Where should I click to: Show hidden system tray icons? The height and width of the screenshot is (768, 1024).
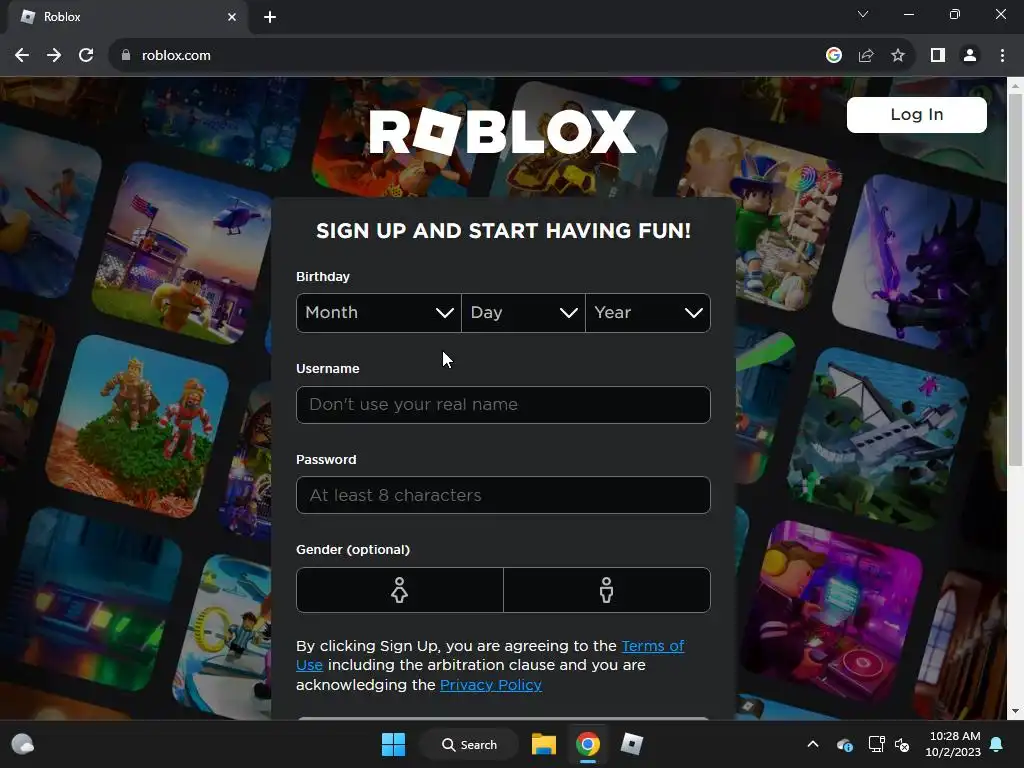813,744
